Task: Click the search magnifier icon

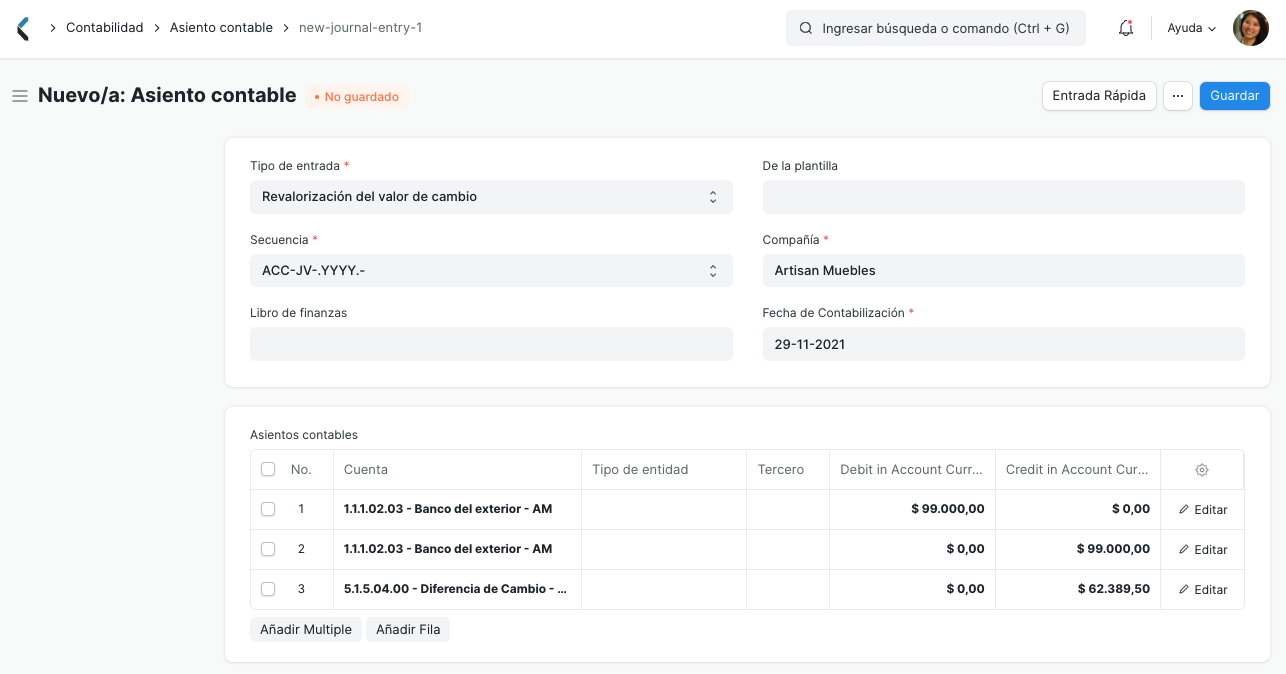Action: (x=806, y=28)
